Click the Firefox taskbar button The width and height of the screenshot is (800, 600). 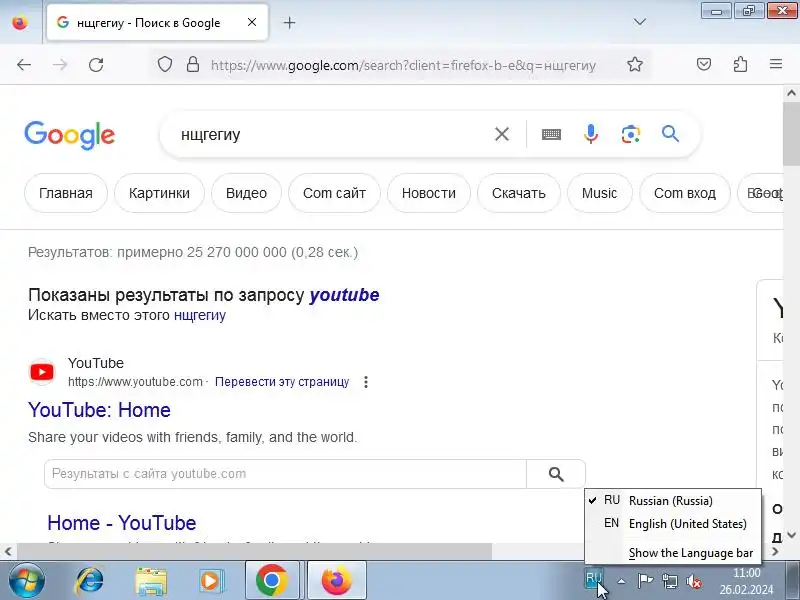337,580
